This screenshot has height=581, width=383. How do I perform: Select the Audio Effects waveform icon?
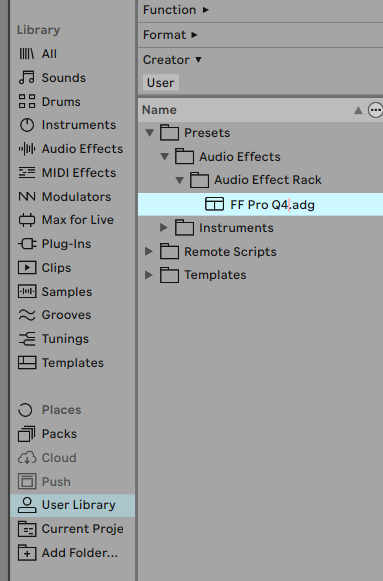pos(27,149)
